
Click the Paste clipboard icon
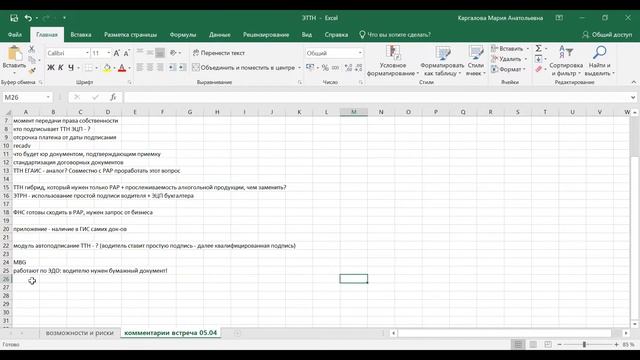(14, 53)
